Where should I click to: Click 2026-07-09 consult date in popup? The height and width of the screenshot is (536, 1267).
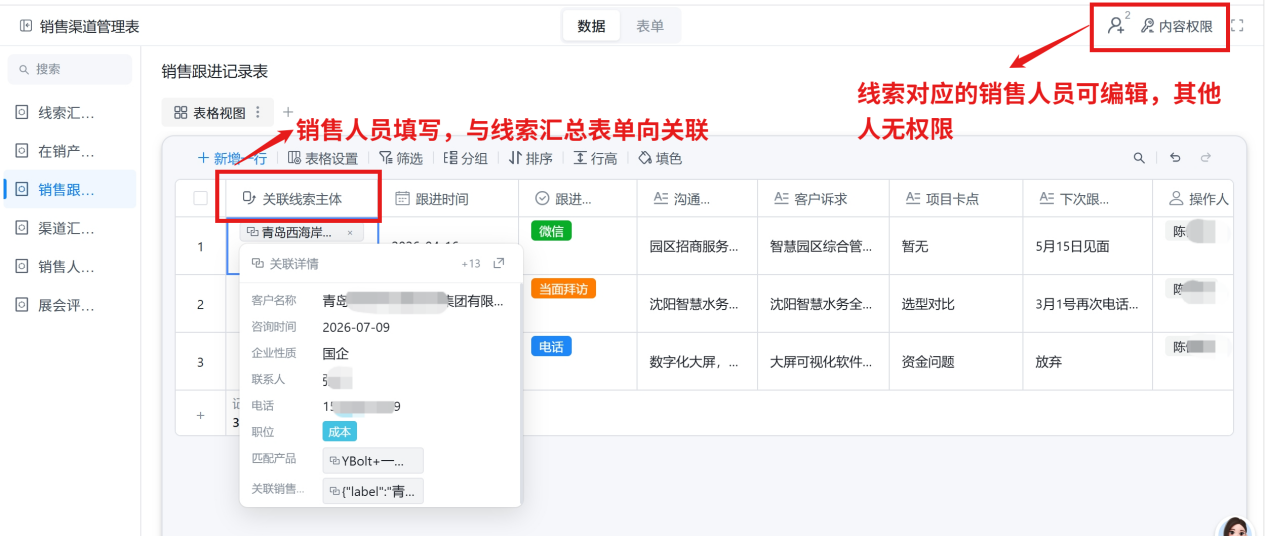point(357,327)
